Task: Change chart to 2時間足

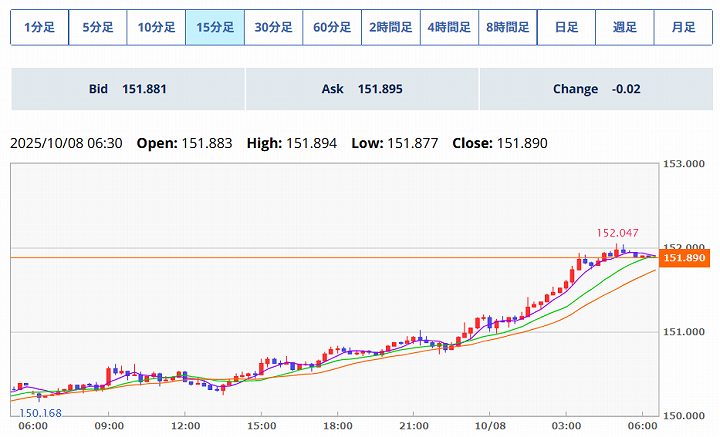Action: tap(391, 27)
